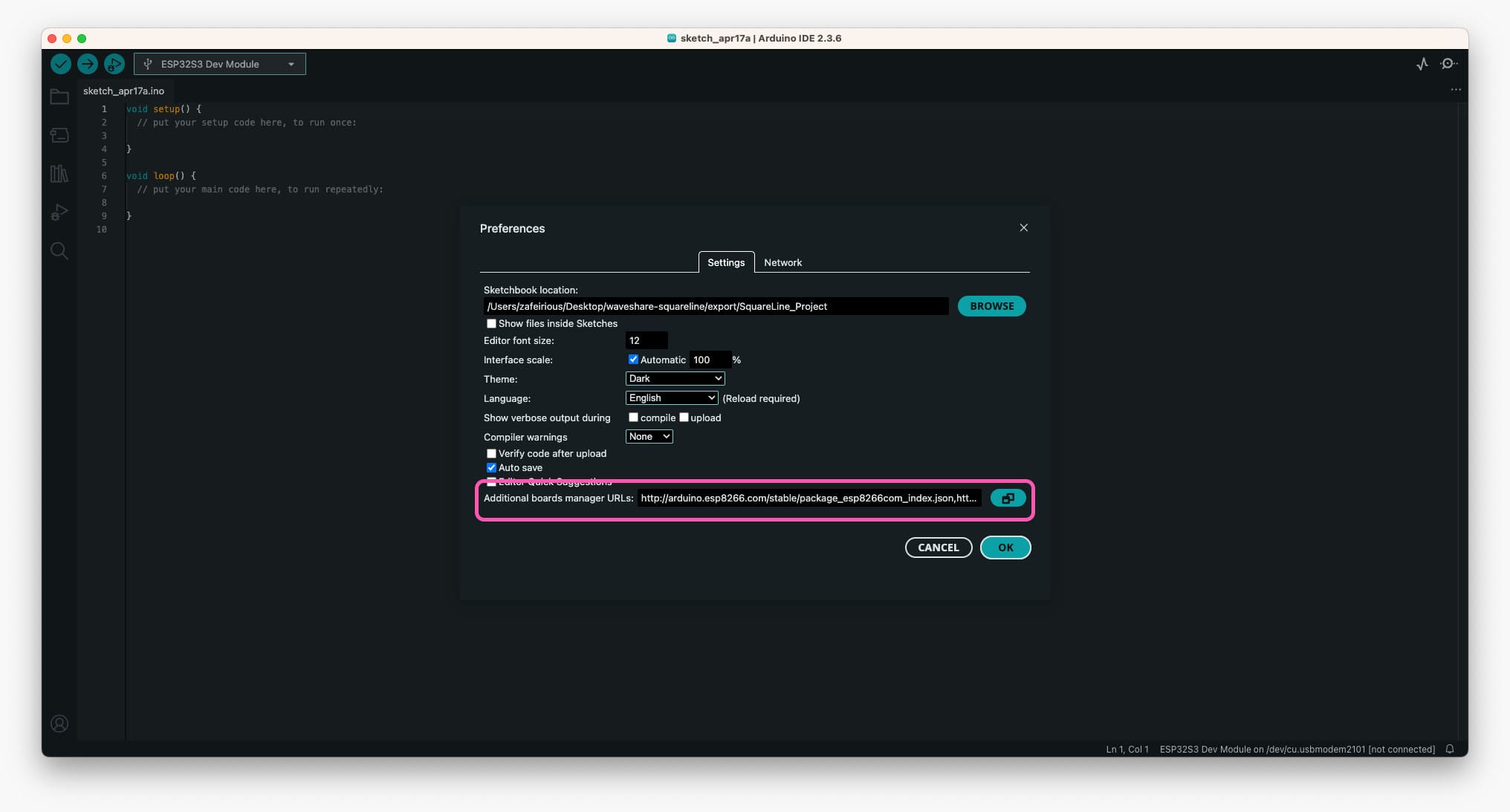This screenshot has height=812, width=1510.
Task: Start debugging with the debug toolbar icon
Action: (114, 64)
